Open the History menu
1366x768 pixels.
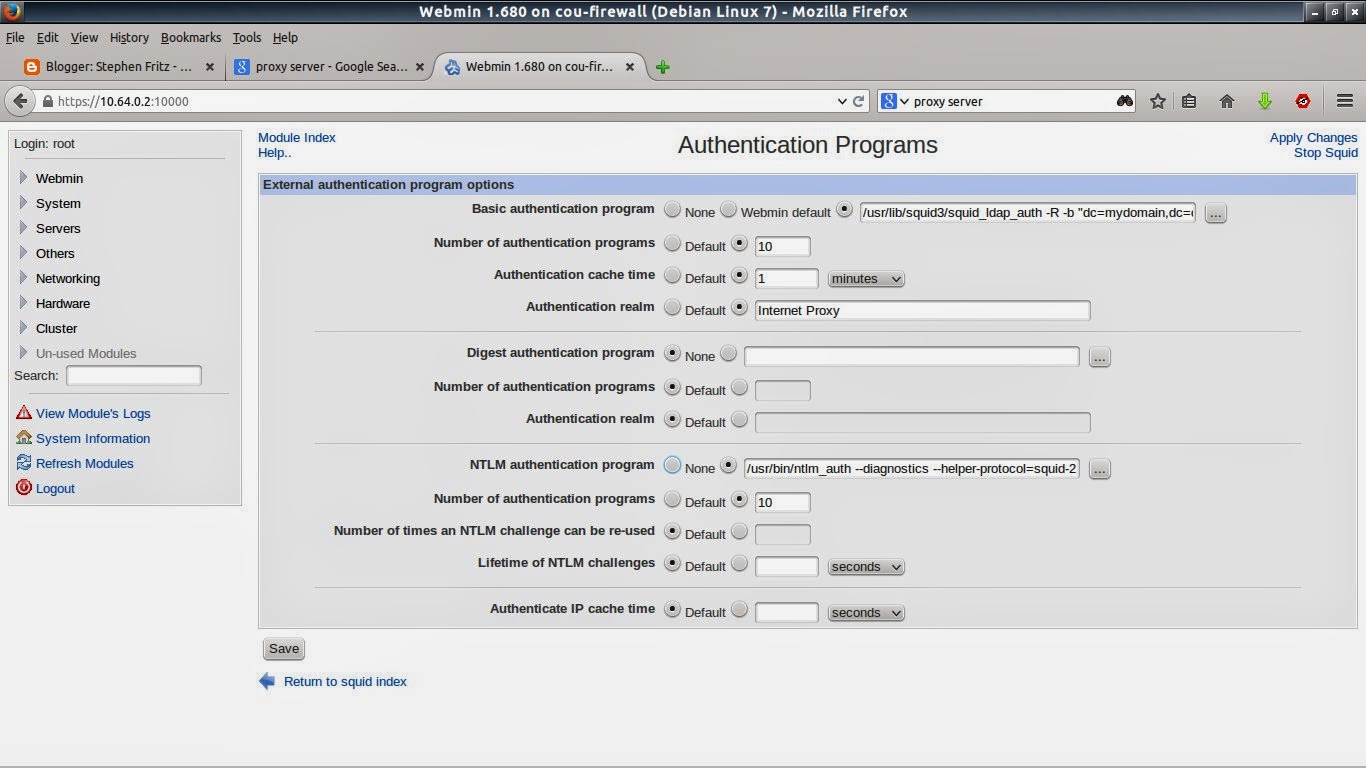pyautogui.click(x=129, y=37)
